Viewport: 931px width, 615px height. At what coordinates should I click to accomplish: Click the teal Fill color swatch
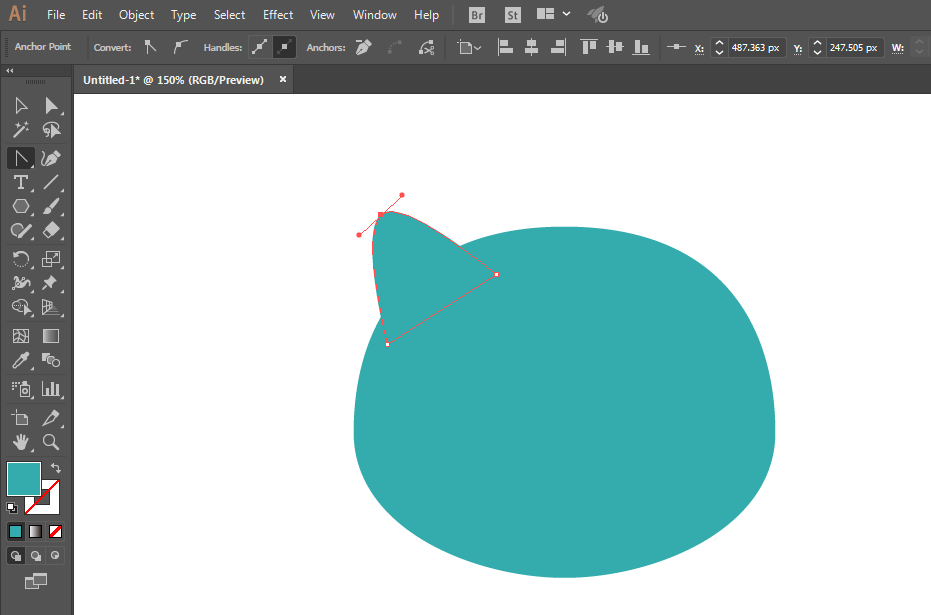(24, 478)
